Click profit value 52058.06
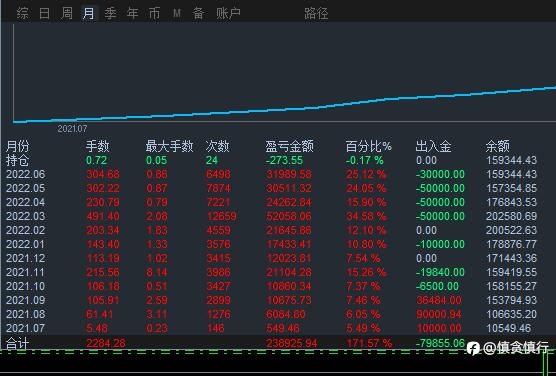The image size is (556, 376). pos(289,216)
